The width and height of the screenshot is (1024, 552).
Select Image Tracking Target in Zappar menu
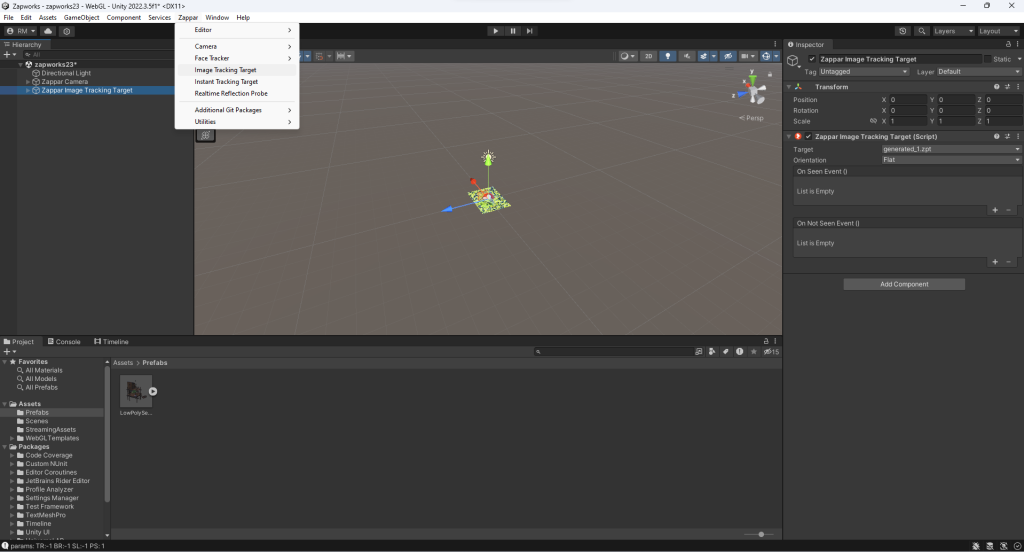coord(237,70)
